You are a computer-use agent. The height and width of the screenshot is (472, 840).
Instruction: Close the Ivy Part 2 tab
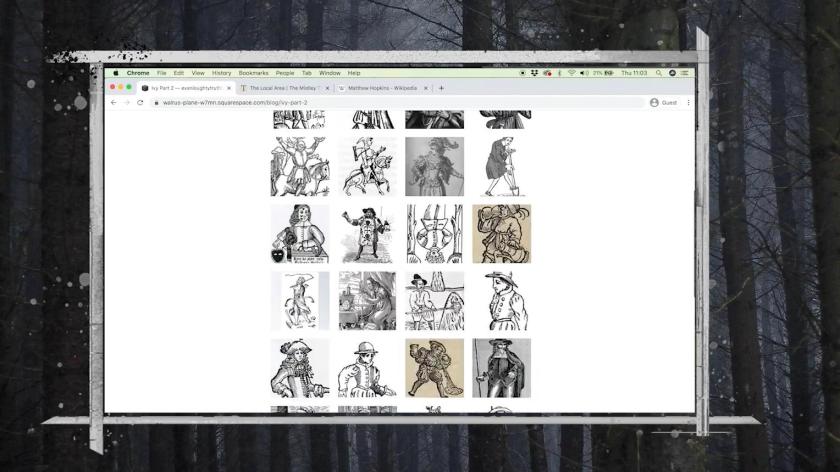[229, 88]
